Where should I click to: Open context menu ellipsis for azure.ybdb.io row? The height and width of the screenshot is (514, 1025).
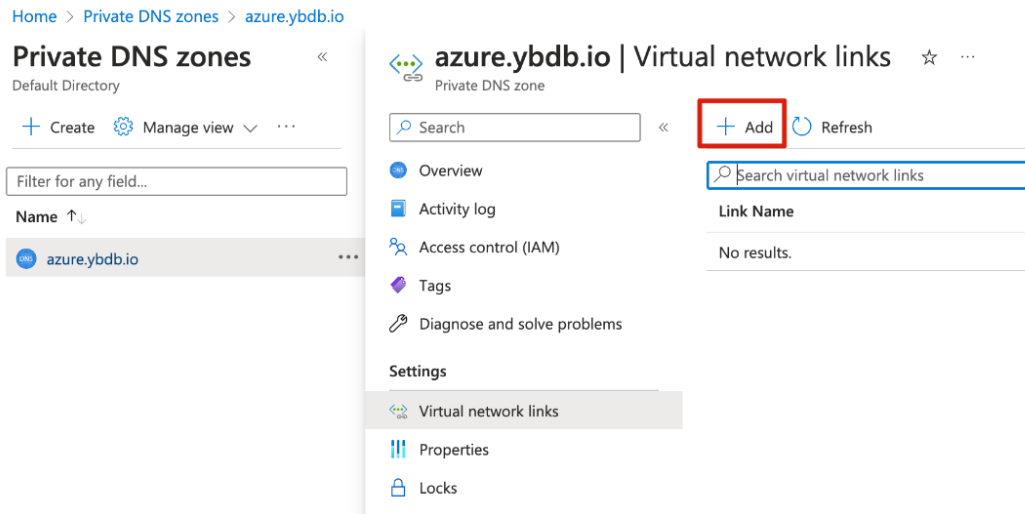348,258
